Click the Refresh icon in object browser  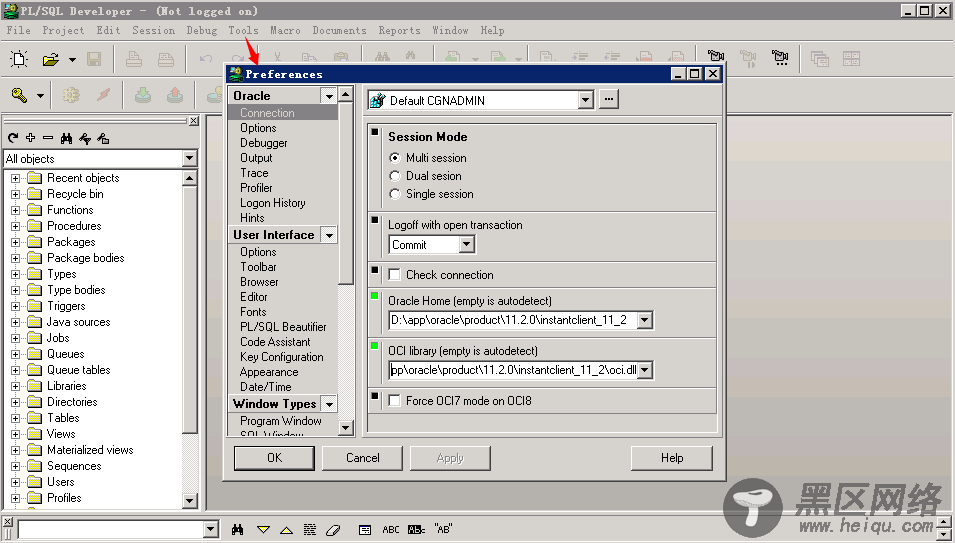click(x=13, y=138)
